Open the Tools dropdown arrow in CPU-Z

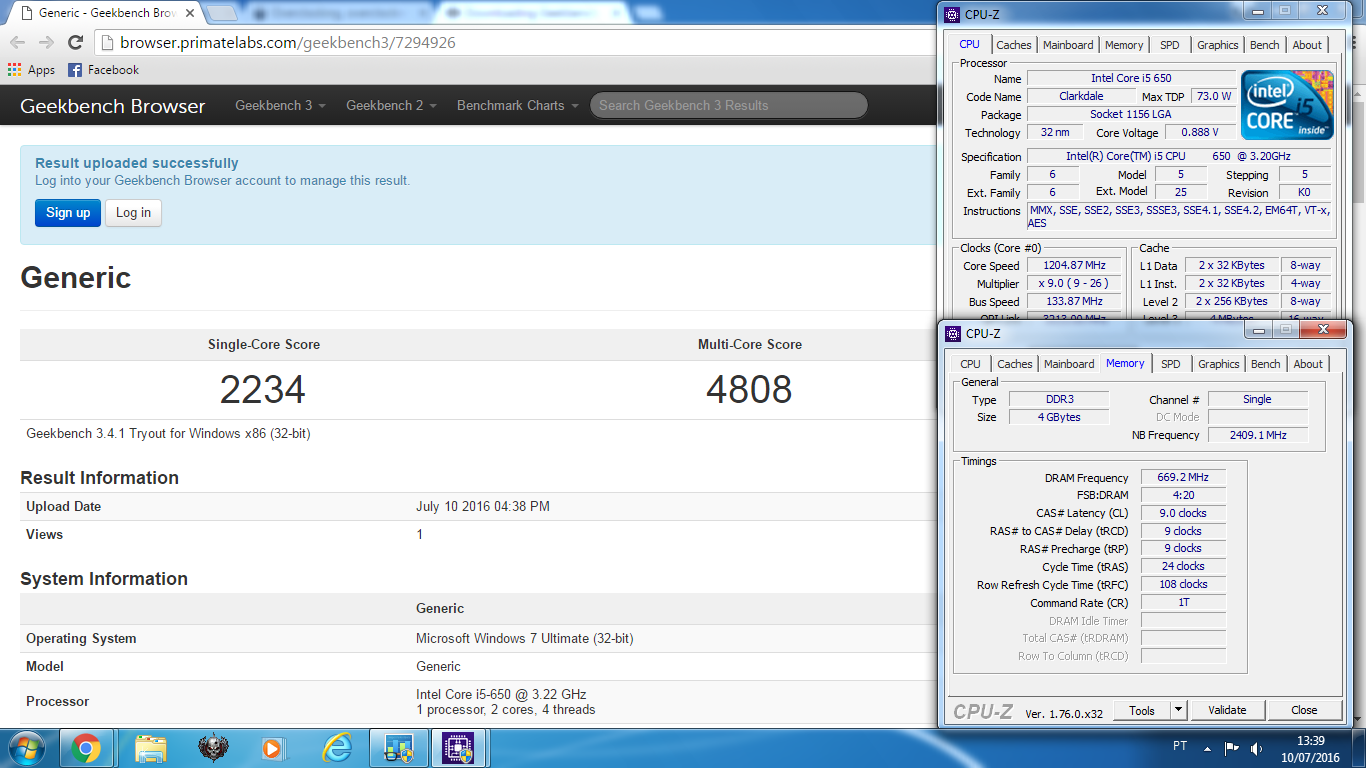1178,710
